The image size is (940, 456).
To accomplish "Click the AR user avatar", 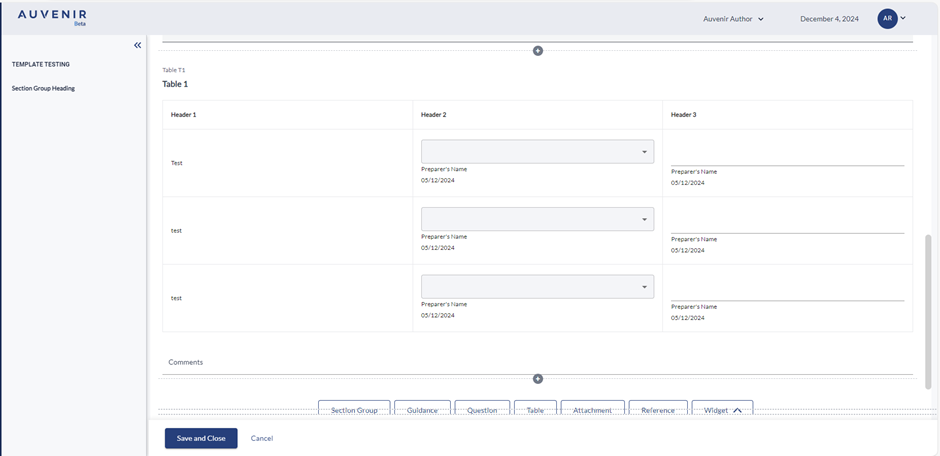I will (886, 18).
